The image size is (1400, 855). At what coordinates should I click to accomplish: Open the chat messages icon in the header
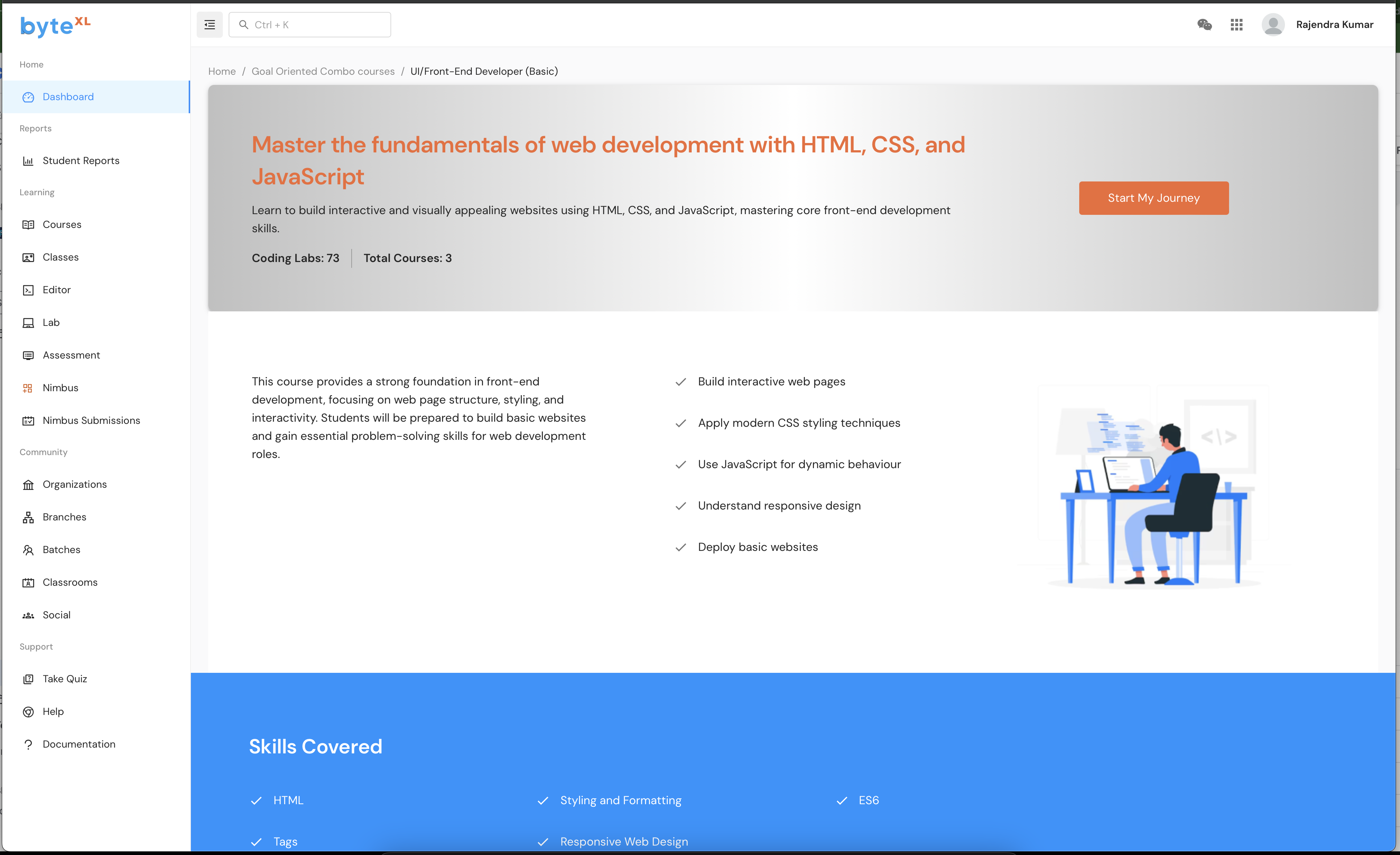pos(1204,24)
